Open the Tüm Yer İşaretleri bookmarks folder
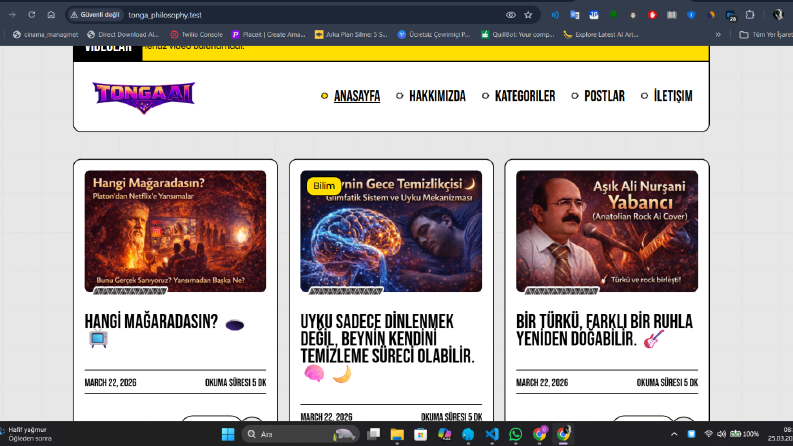Screen dimensions: 793x446 click(766, 34)
